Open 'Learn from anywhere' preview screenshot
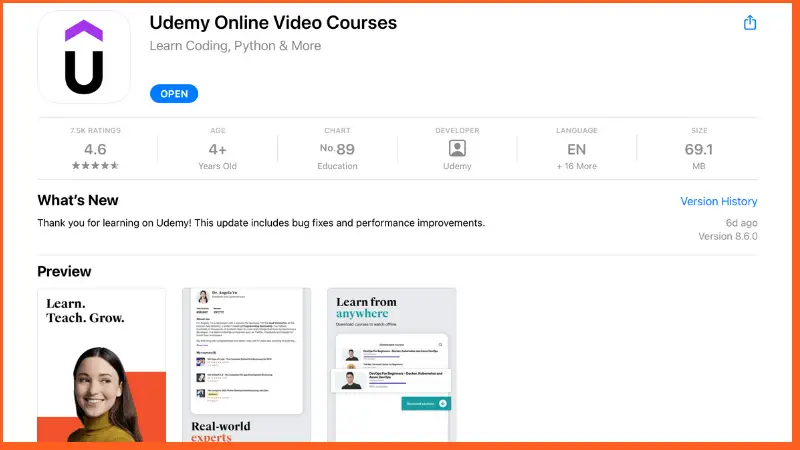Image resolution: width=800 pixels, height=450 pixels. [x=392, y=365]
